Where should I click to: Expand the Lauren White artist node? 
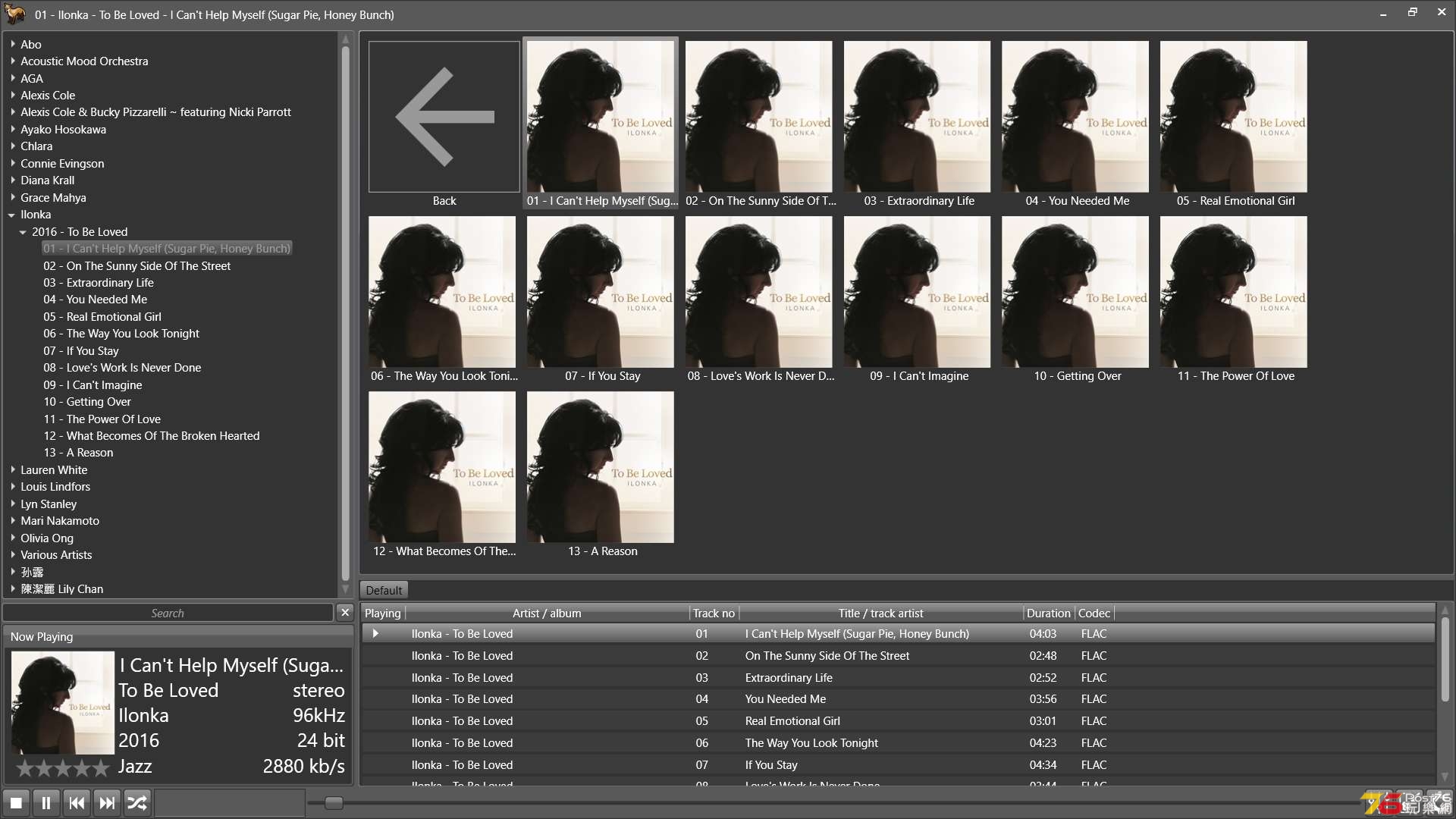coord(13,469)
